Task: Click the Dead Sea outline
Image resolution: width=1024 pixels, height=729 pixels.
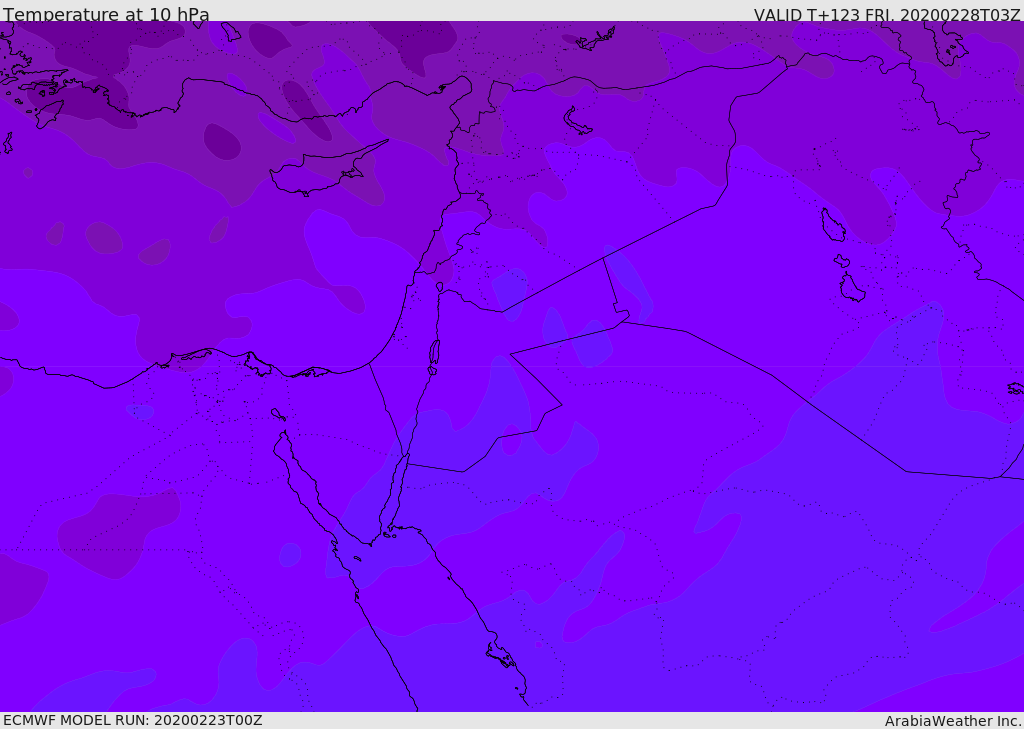Action: pos(434,353)
